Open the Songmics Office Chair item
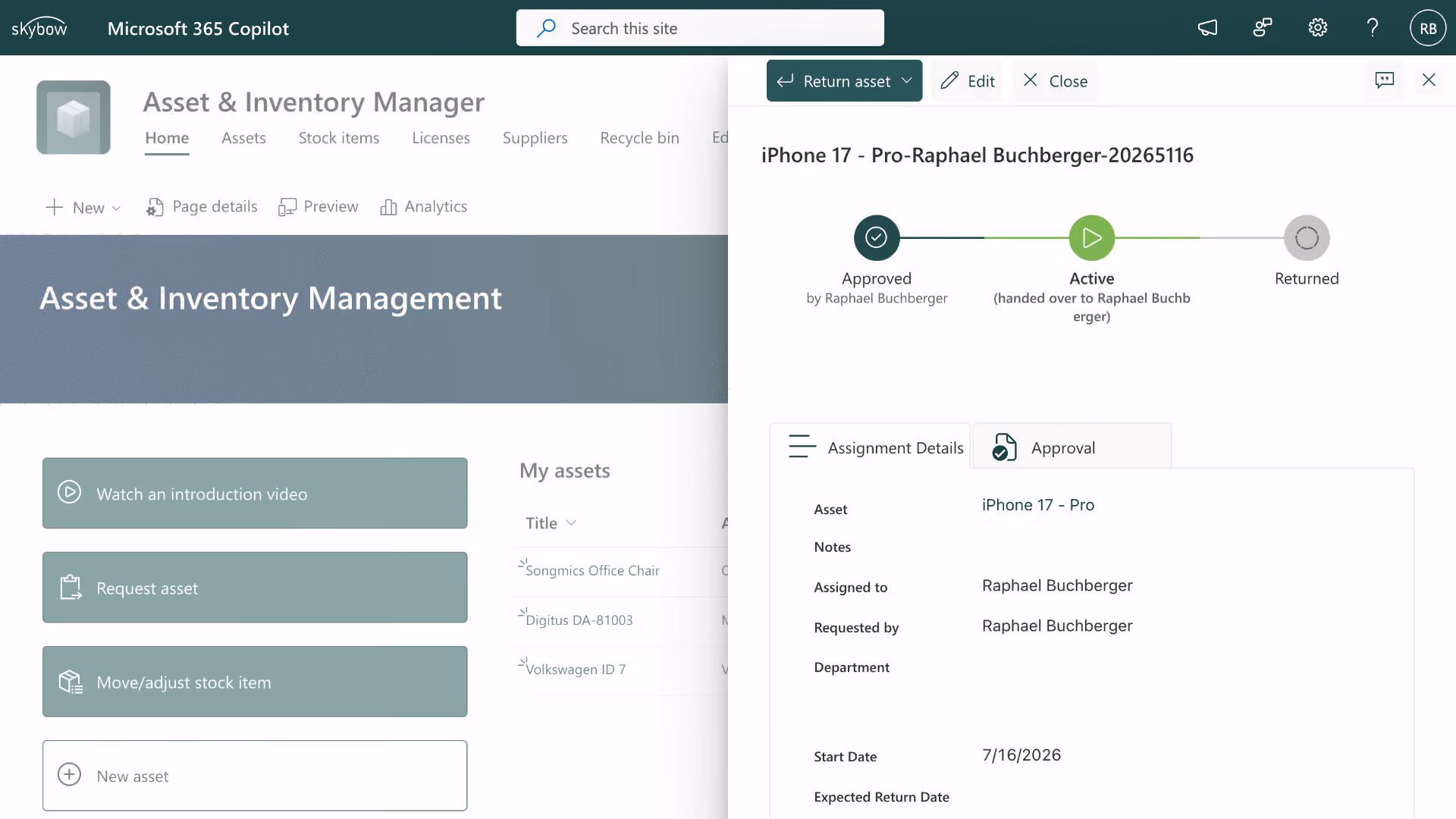1456x819 pixels. [x=592, y=570]
